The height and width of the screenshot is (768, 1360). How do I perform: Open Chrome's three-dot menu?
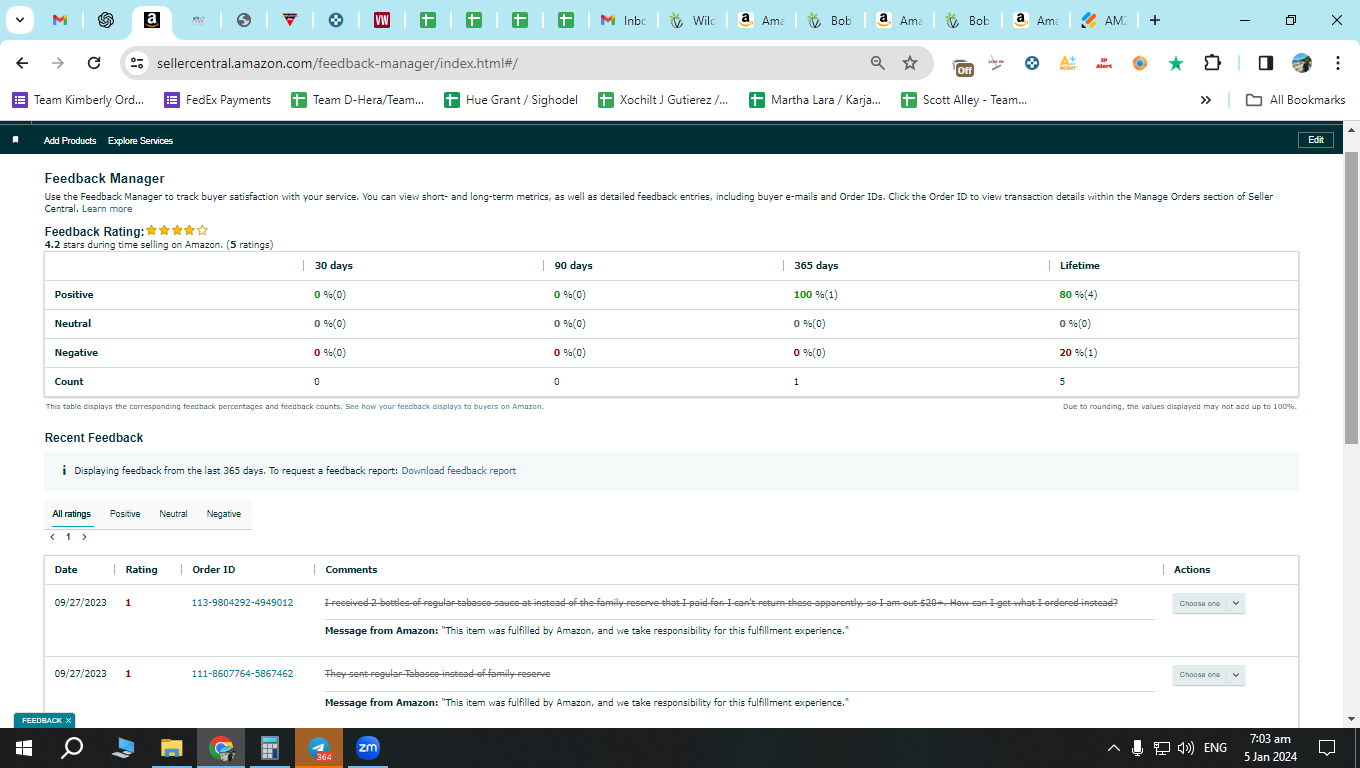pyautogui.click(x=1337, y=63)
